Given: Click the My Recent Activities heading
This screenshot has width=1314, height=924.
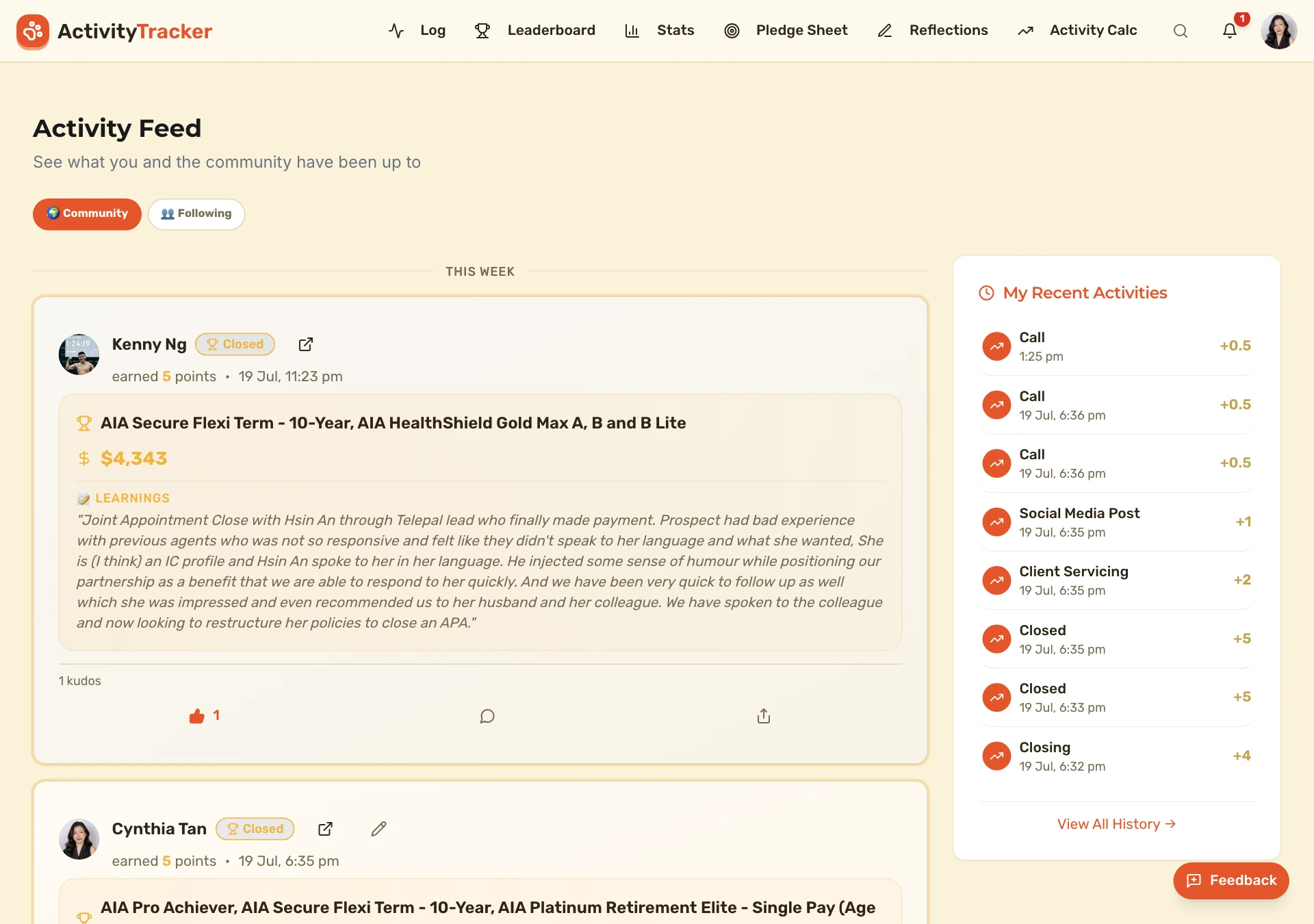Looking at the screenshot, I should coord(1085,293).
